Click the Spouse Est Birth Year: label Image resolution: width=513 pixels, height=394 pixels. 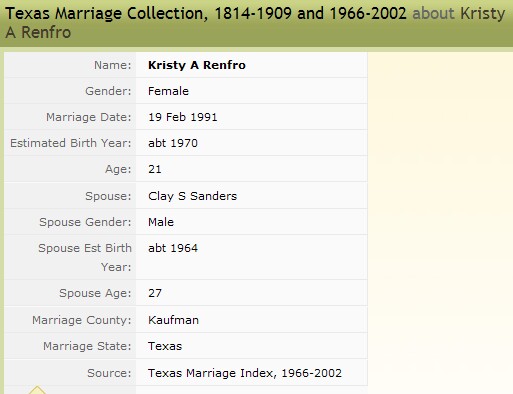(x=85, y=257)
